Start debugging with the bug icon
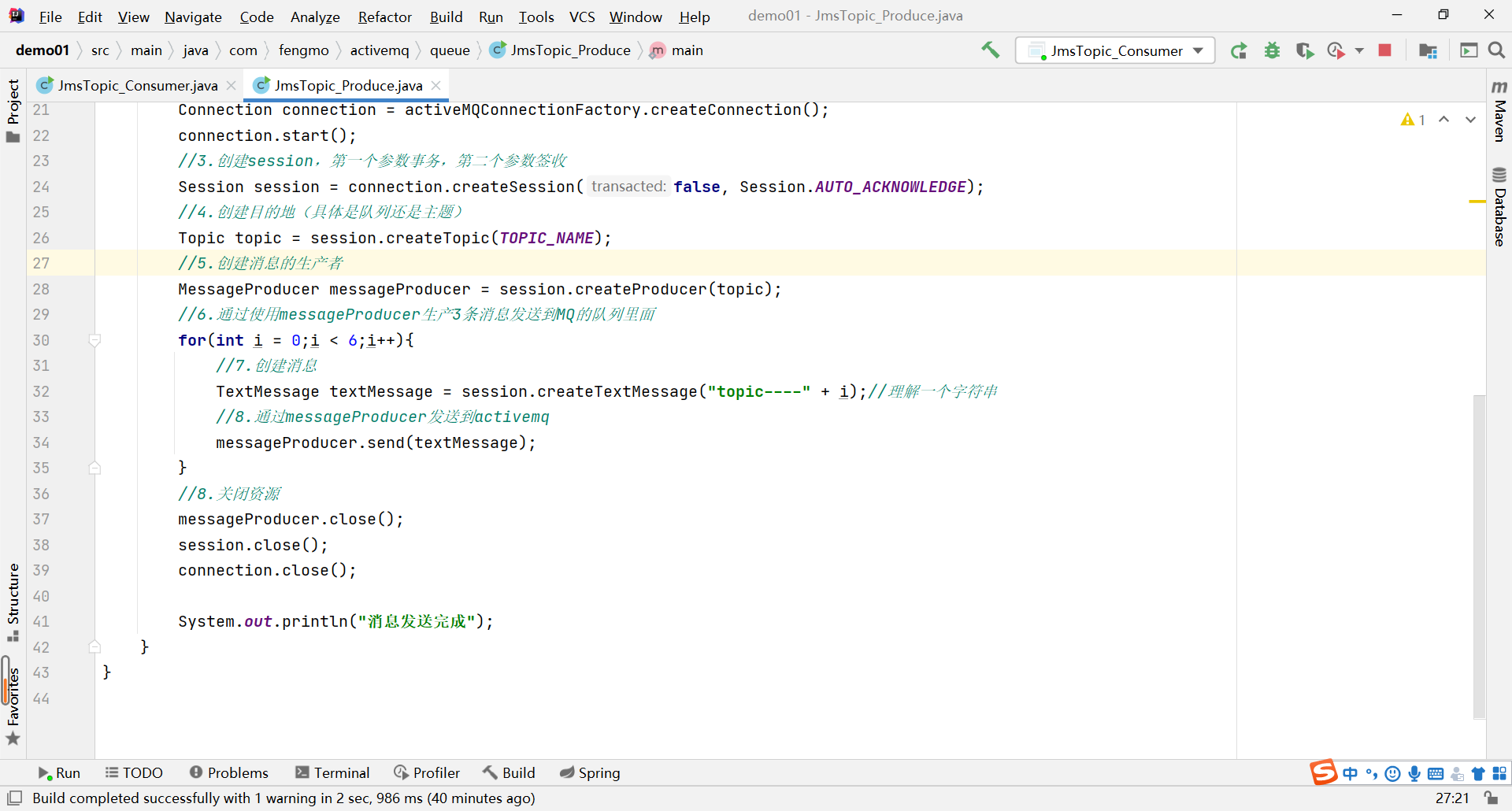The height and width of the screenshot is (811, 1512). pyautogui.click(x=1272, y=50)
